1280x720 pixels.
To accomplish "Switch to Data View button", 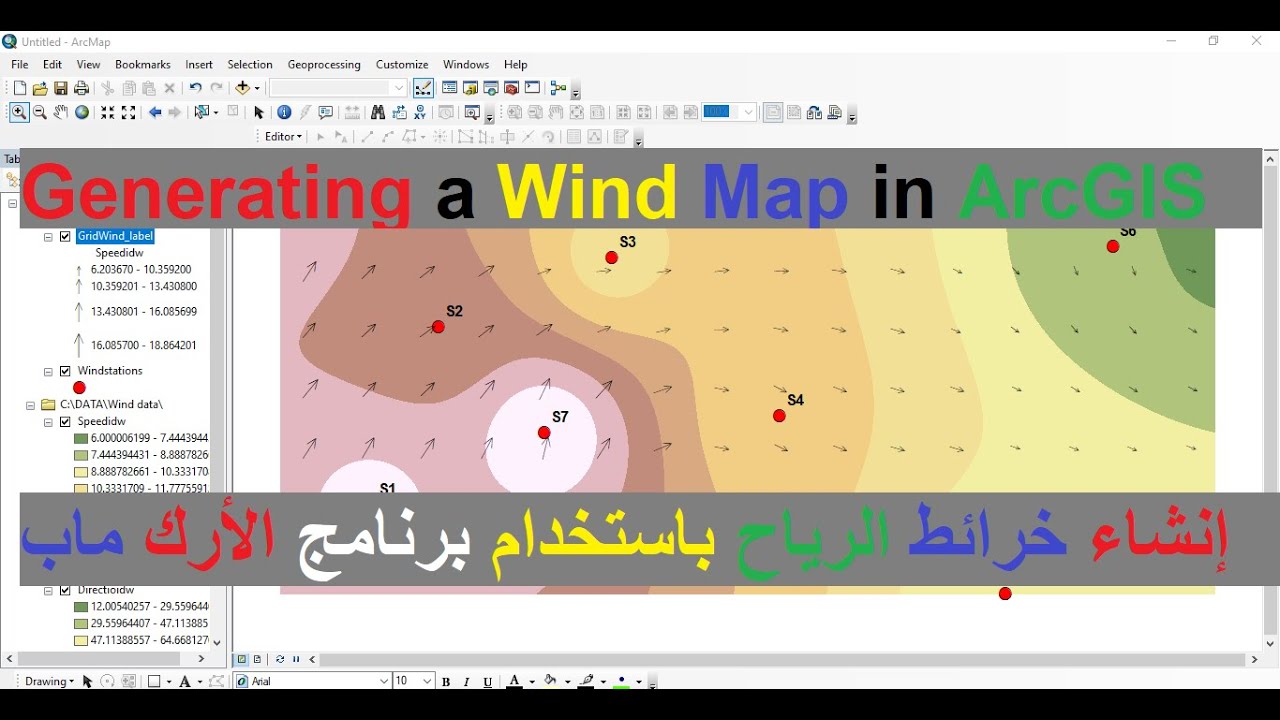I will coord(241,660).
